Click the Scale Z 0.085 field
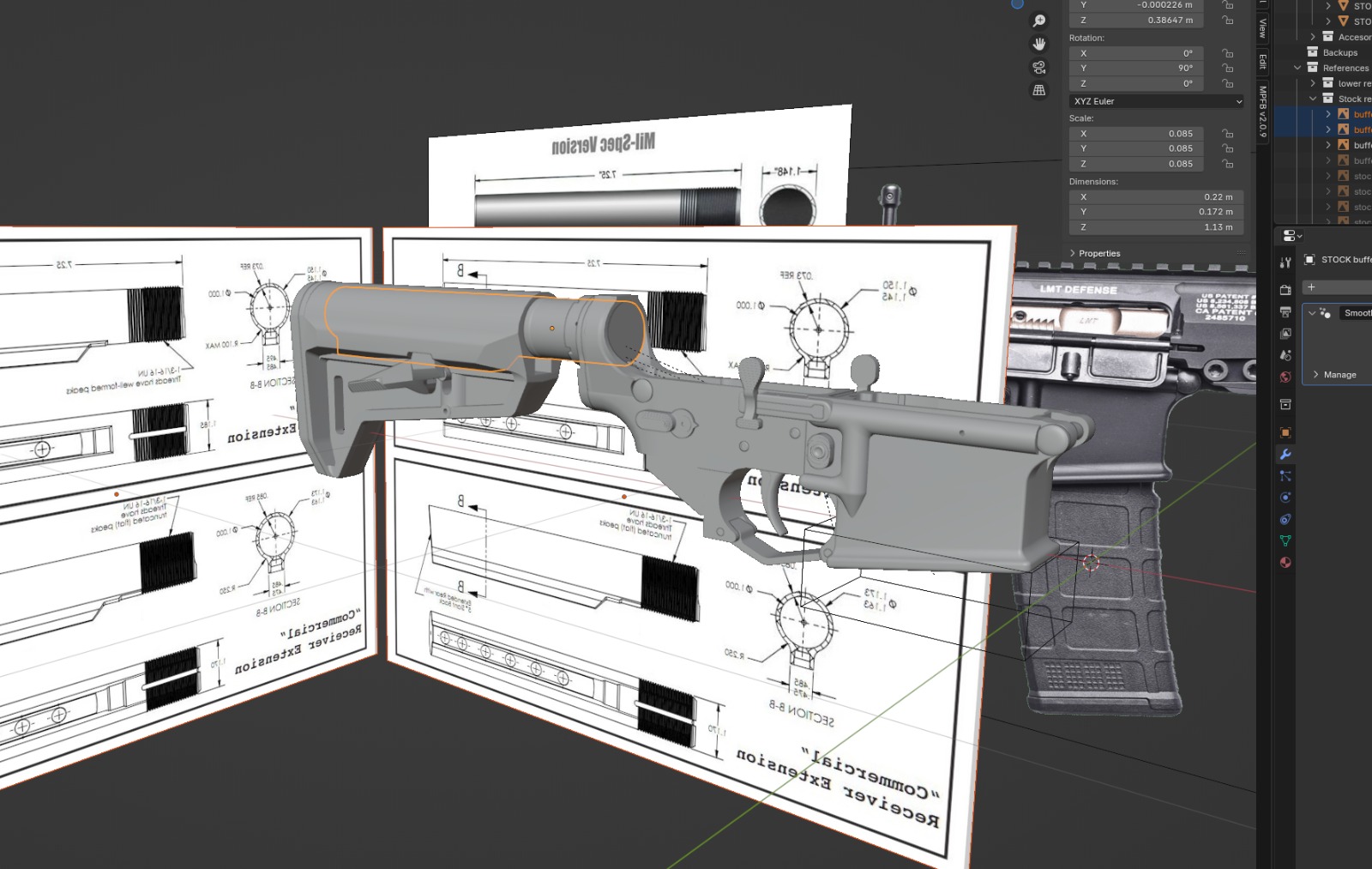The image size is (1372, 869). point(1136,164)
